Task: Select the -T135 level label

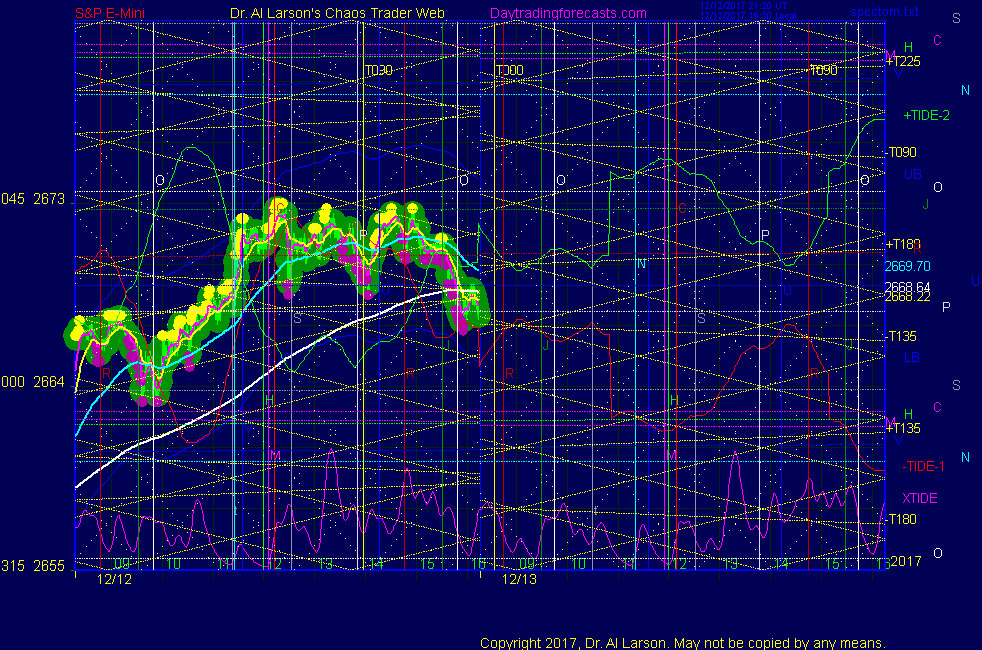Action: 901,336
